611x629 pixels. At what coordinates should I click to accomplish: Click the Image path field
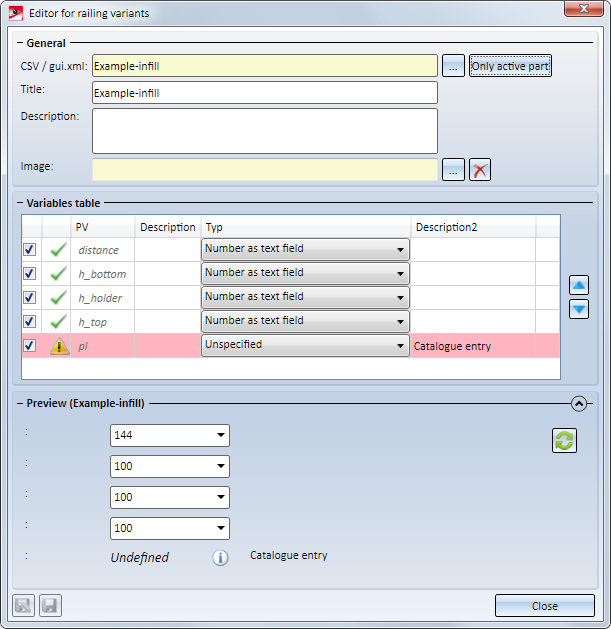(x=265, y=170)
